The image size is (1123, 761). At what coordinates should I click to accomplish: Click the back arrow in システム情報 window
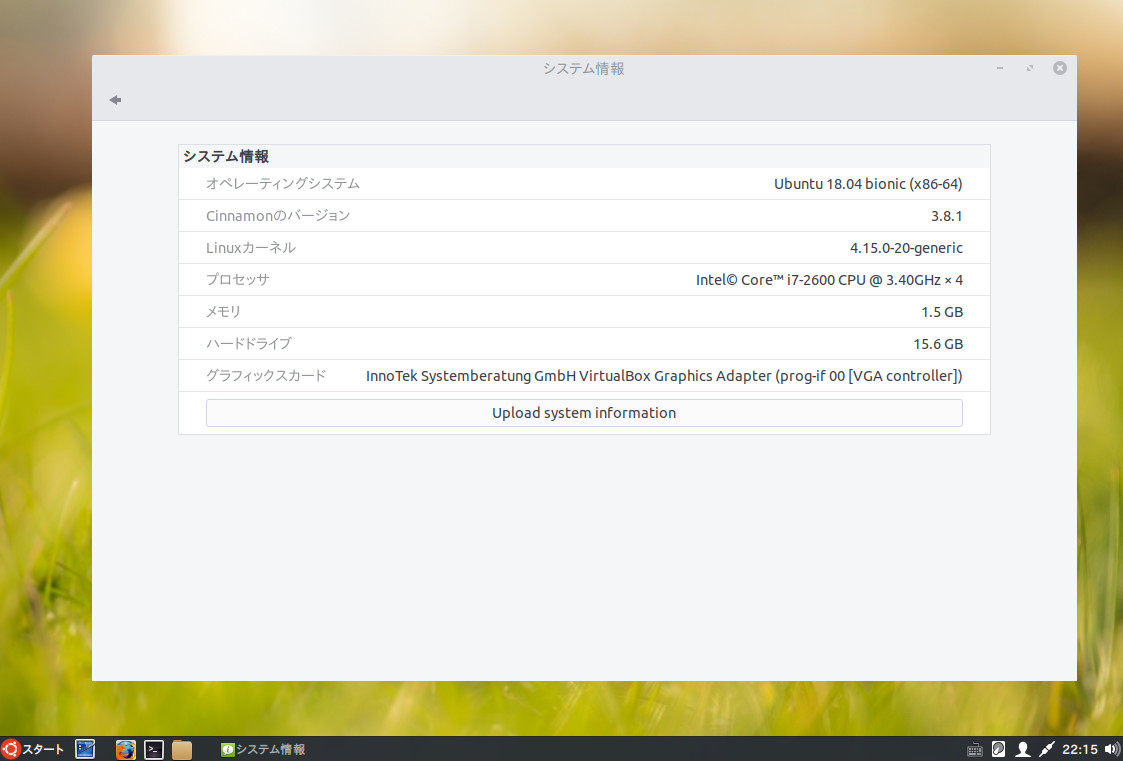tap(114, 99)
